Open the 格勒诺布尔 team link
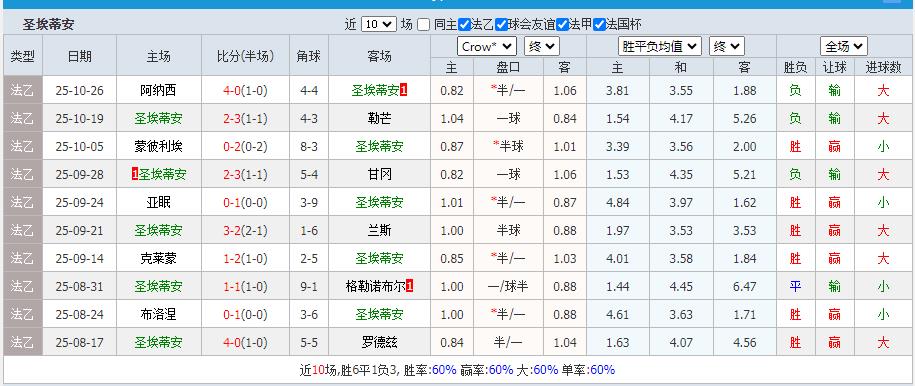Screen dimensions: 915x386 click(x=375, y=287)
